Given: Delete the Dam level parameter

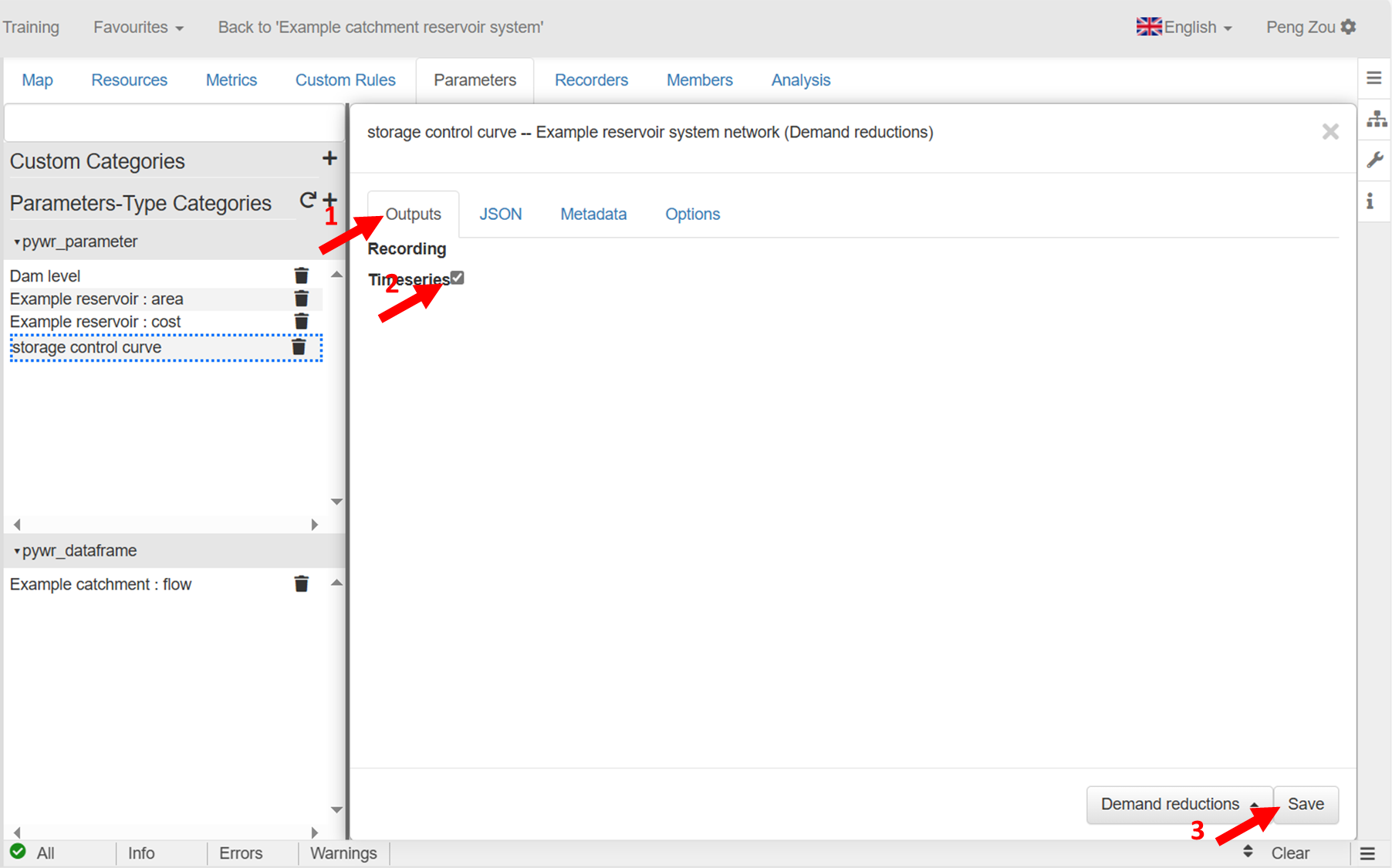Looking at the screenshot, I should click(301, 275).
